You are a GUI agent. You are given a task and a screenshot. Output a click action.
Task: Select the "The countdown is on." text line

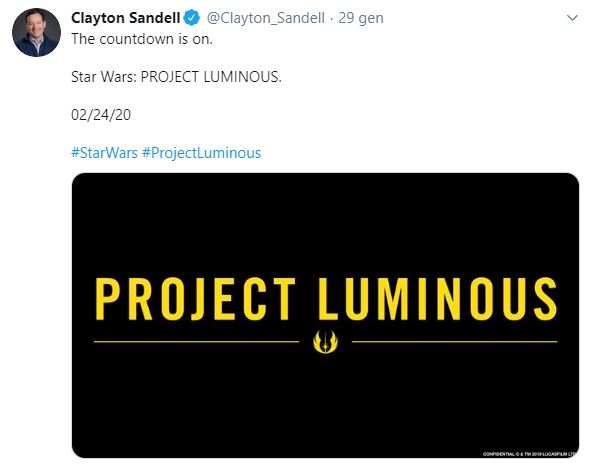tap(142, 39)
